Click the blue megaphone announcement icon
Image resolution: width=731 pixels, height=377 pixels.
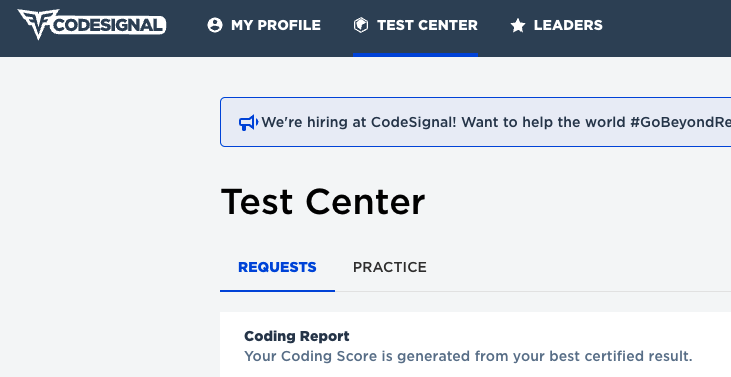[x=248, y=123]
